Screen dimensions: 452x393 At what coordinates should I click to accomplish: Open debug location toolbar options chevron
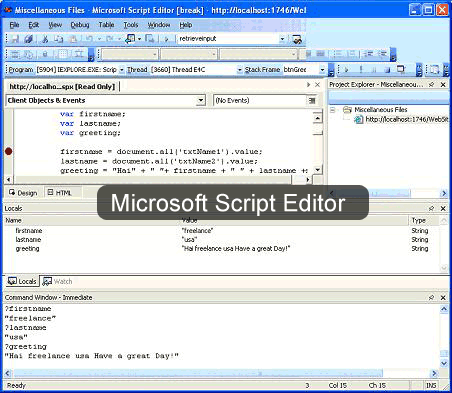(331, 70)
